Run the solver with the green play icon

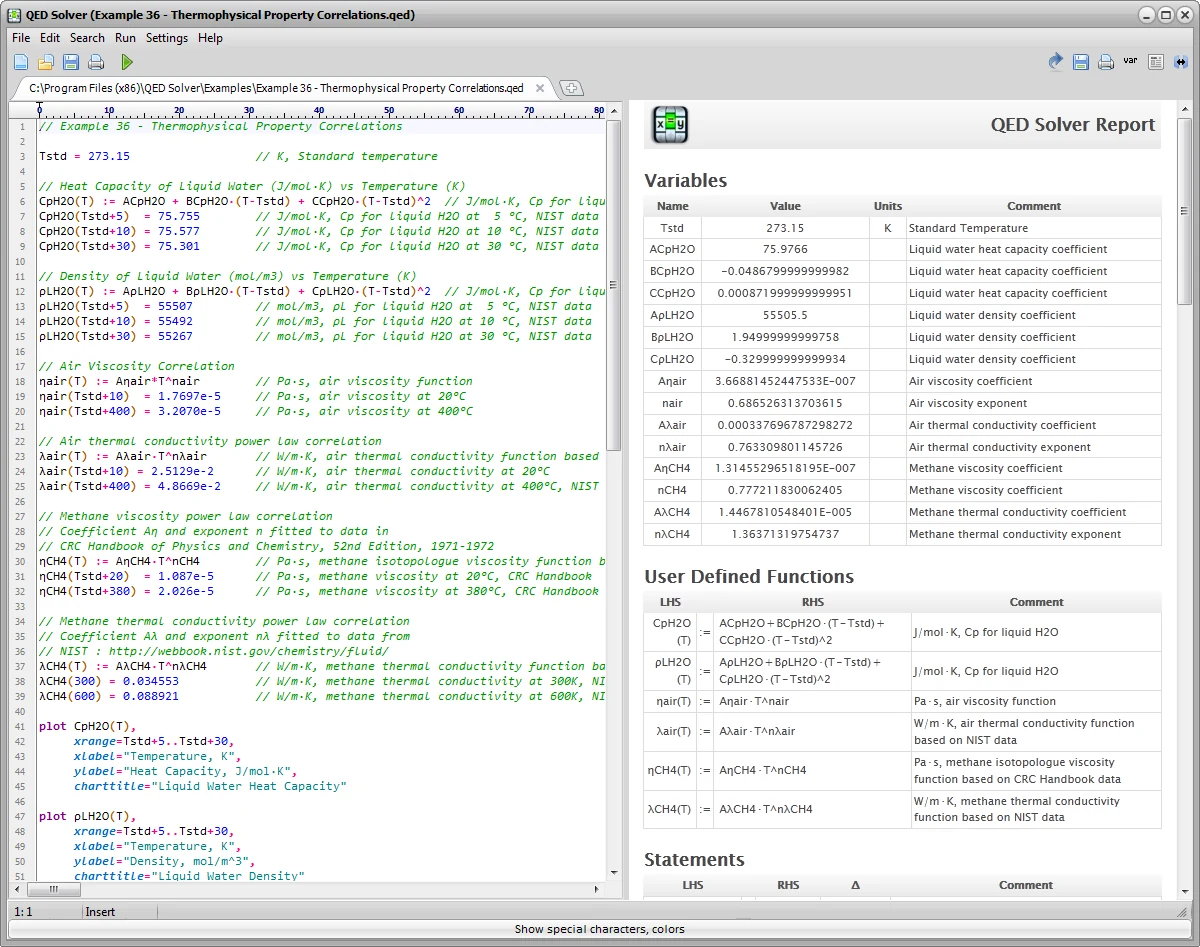pos(127,62)
